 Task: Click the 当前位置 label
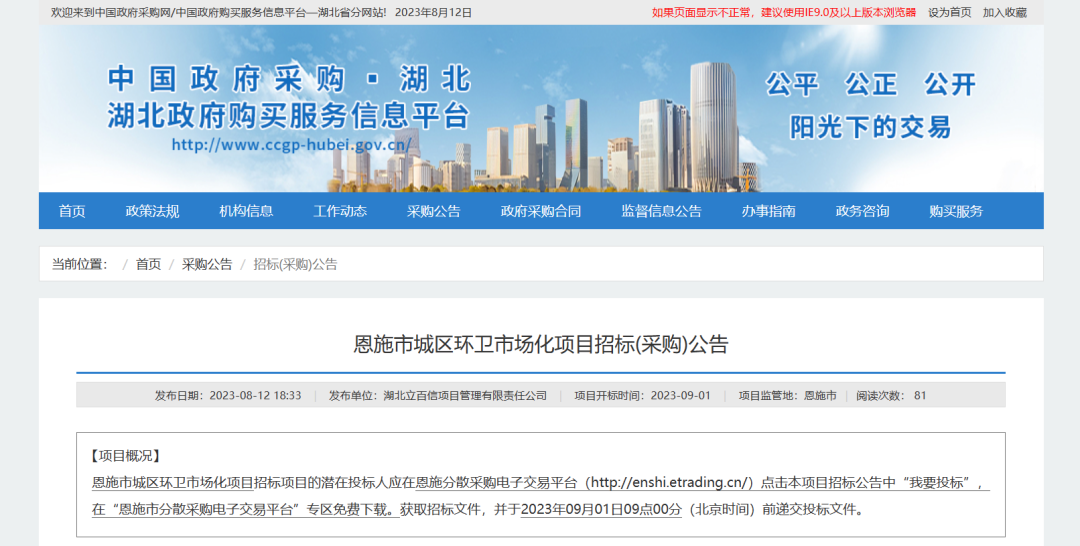point(80,264)
